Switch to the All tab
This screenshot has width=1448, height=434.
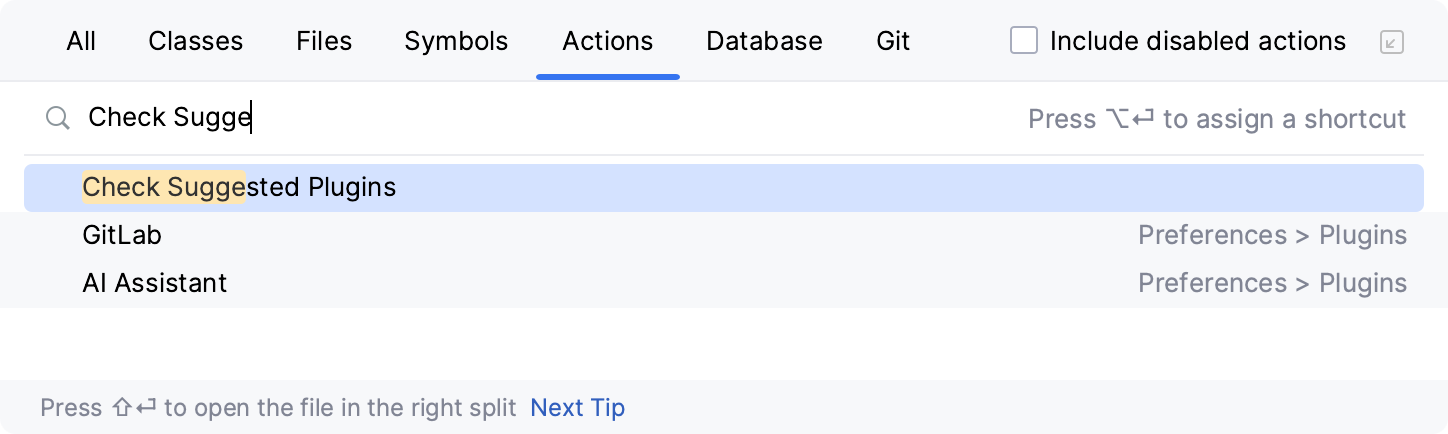tap(81, 41)
